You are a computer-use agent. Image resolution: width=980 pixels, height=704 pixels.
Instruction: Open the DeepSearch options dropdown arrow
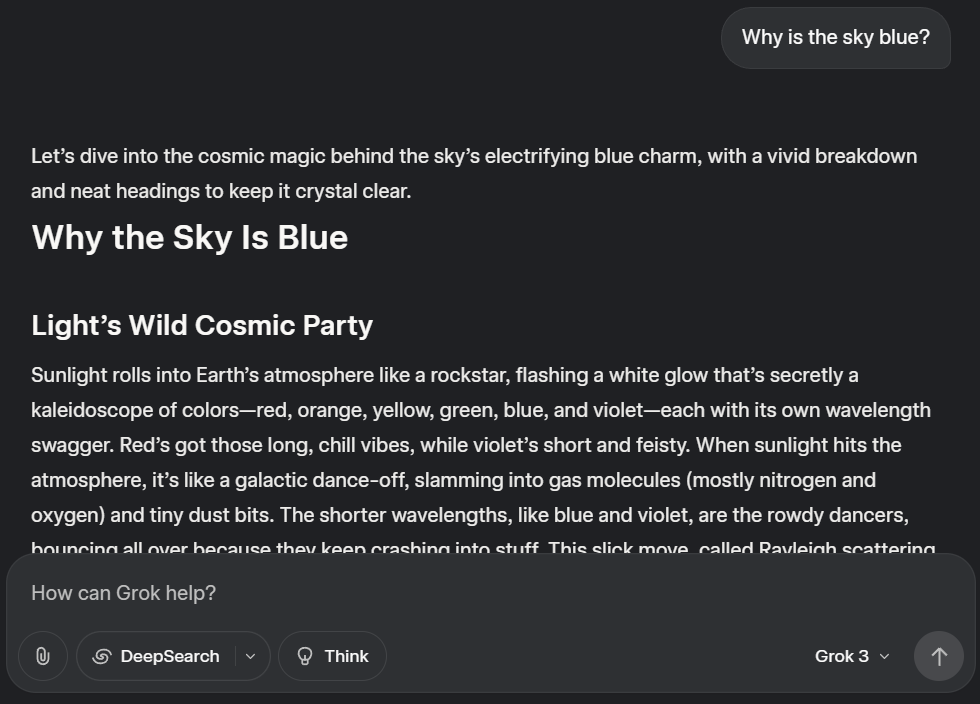pyautogui.click(x=250, y=656)
